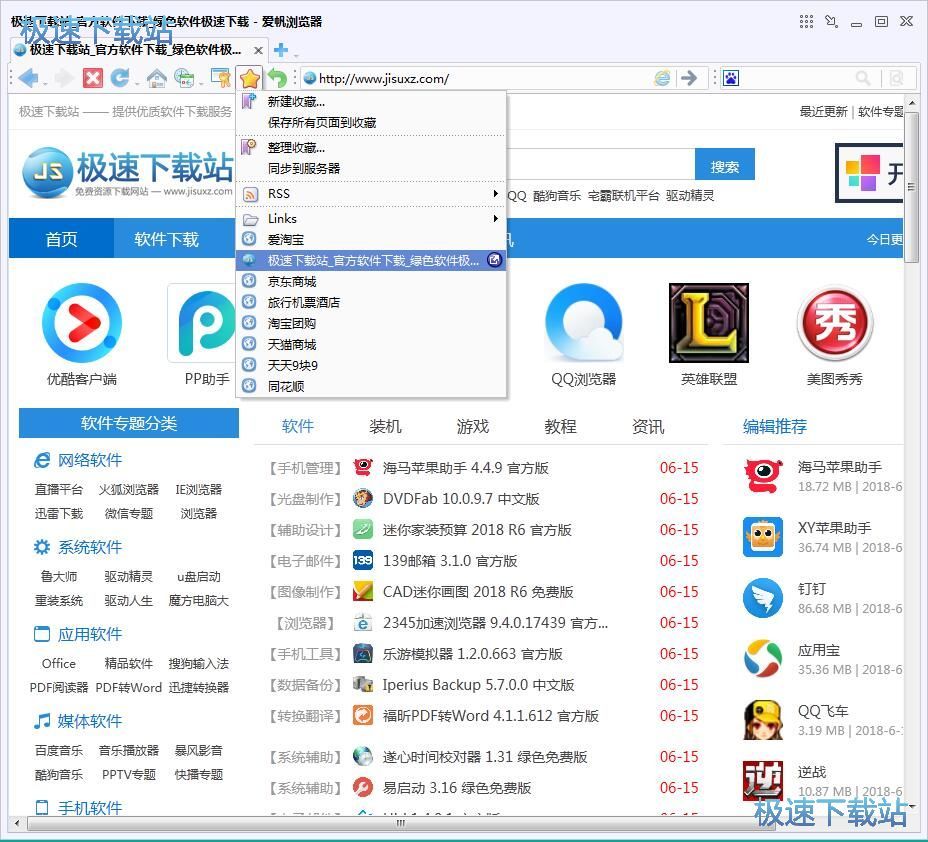Switch to the 资讯 tab
Viewport: 928px width, 842px height.
click(x=648, y=427)
